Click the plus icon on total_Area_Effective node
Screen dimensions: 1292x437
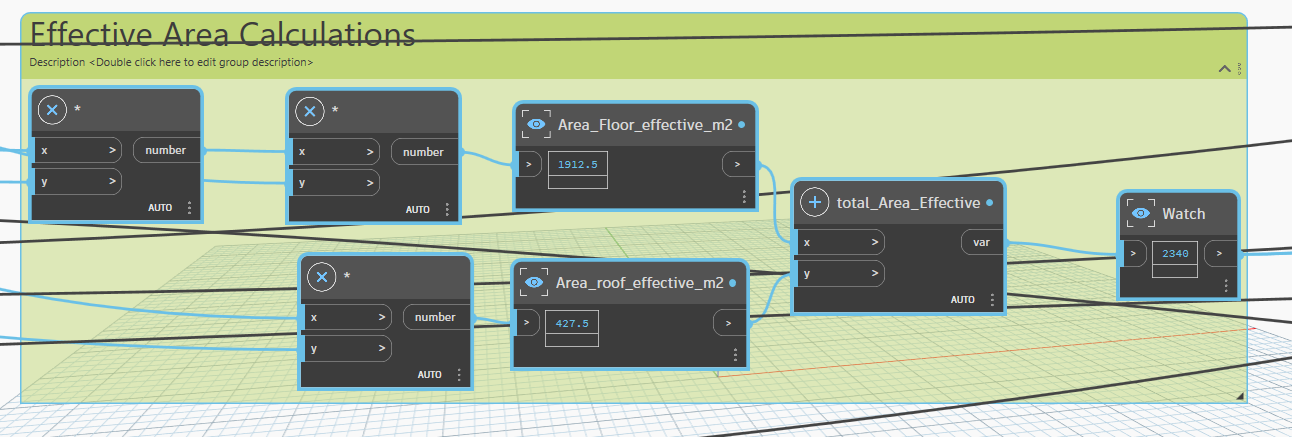pyautogui.click(x=815, y=202)
